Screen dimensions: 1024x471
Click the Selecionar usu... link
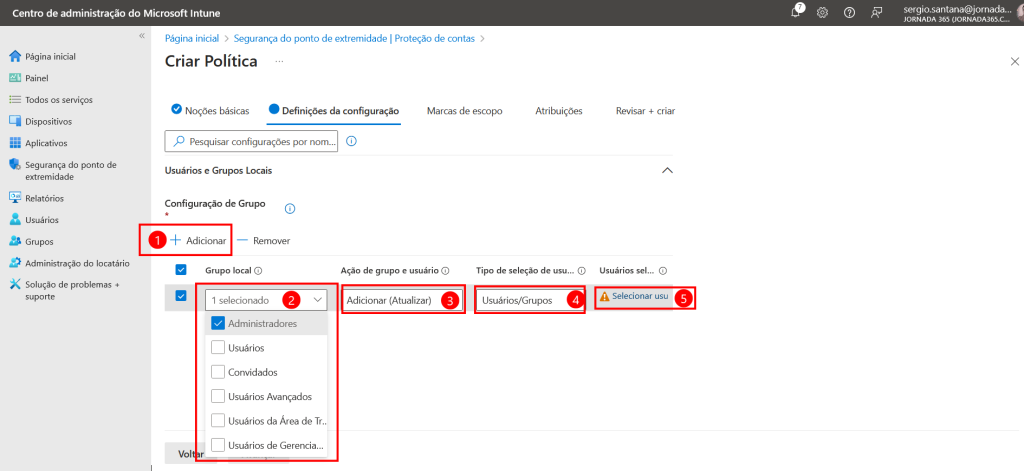point(640,296)
